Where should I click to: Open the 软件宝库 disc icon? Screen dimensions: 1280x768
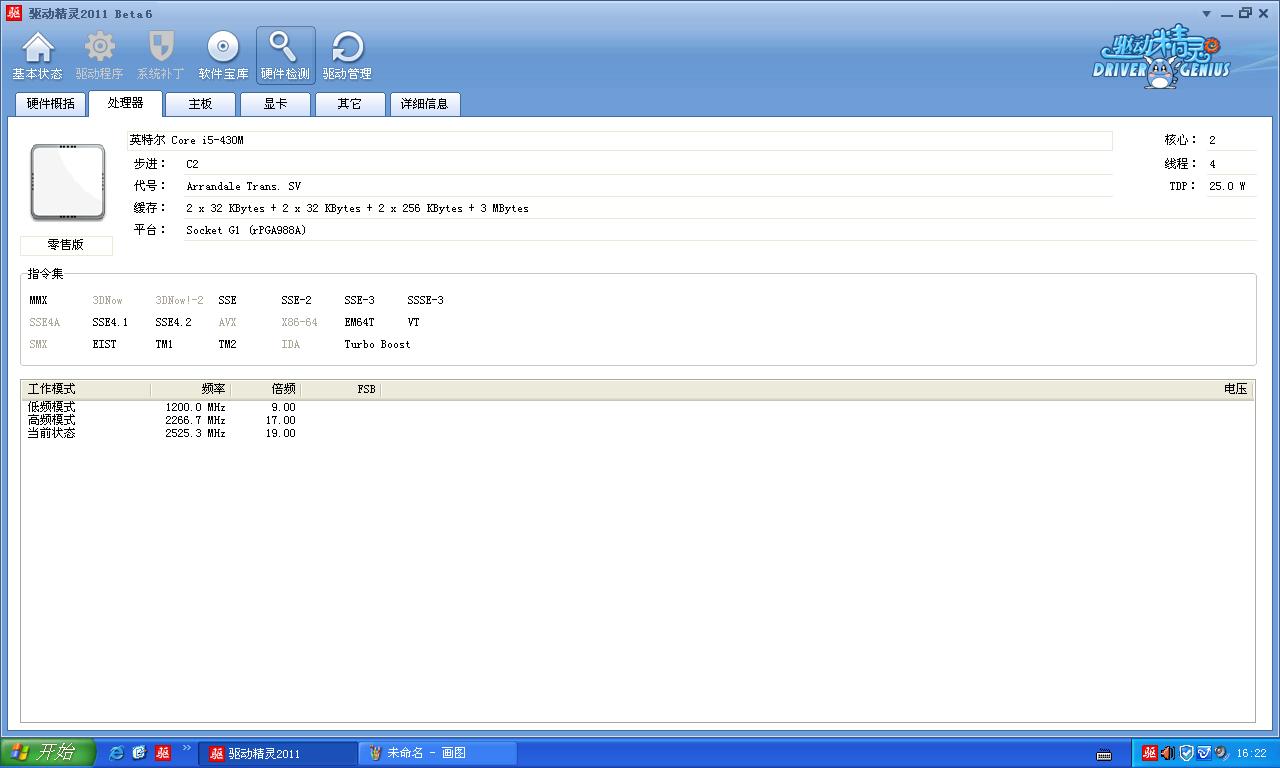(x=223, y=56)
